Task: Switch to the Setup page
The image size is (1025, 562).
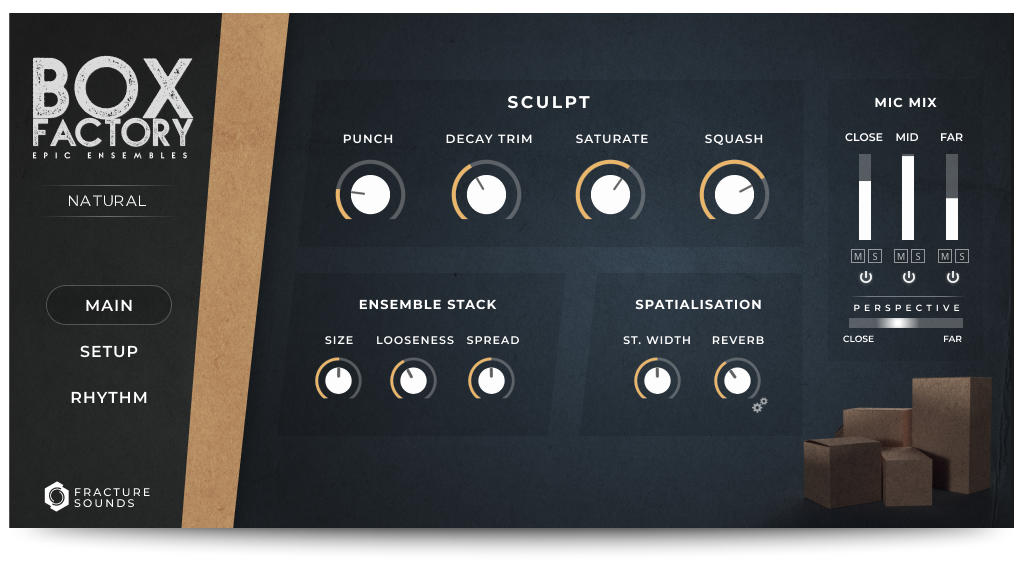Action: tap(109, 352)
